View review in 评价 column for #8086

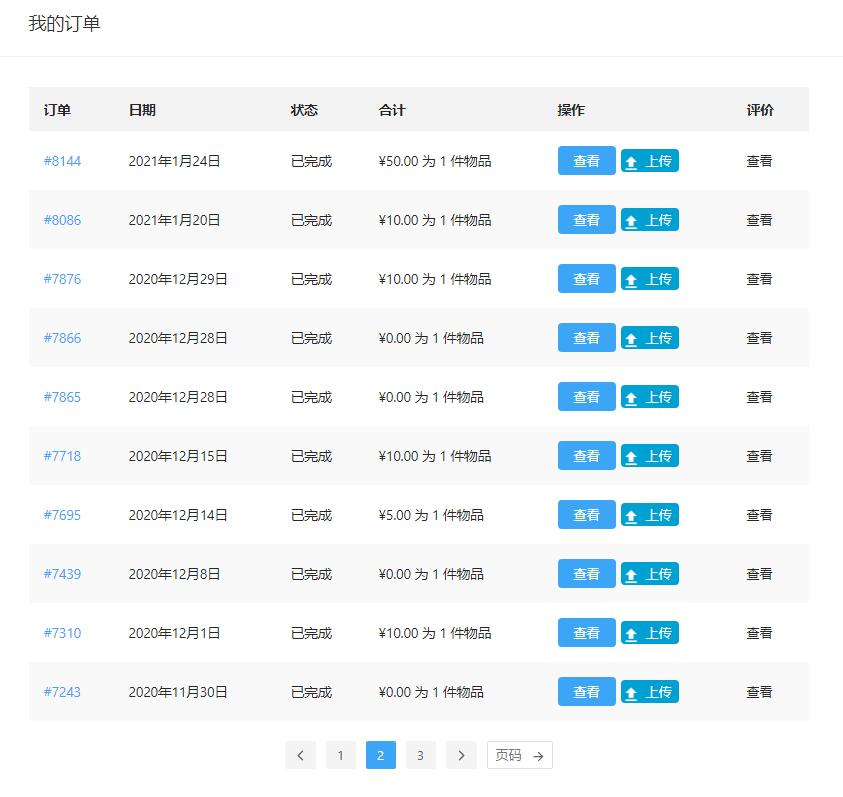(759, 220)
